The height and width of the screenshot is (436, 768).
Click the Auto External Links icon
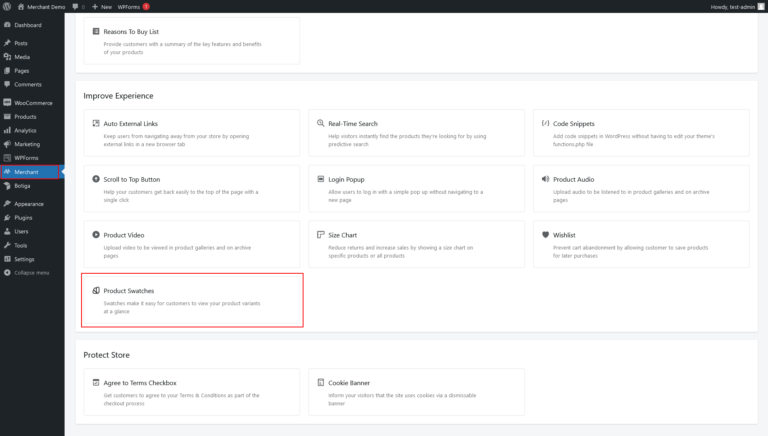[x=96, y=123]
